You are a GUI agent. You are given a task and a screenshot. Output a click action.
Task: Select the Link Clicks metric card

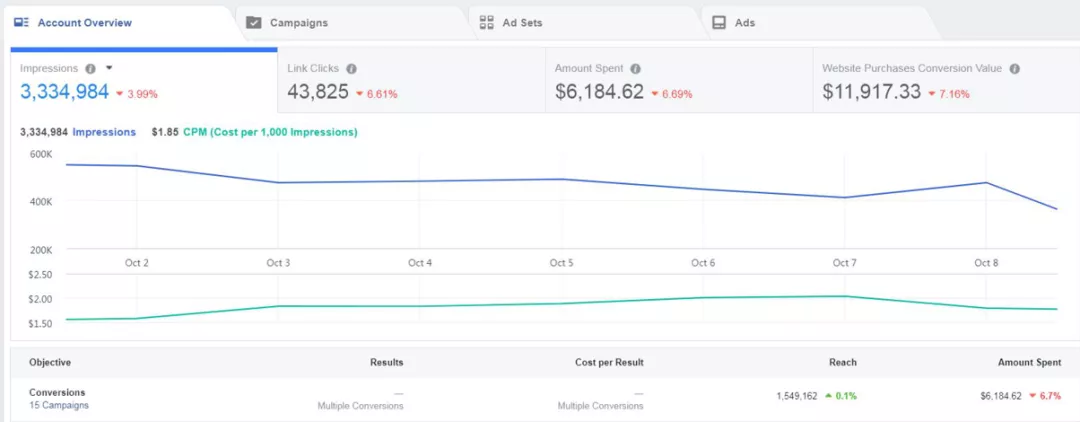point(411,81)
